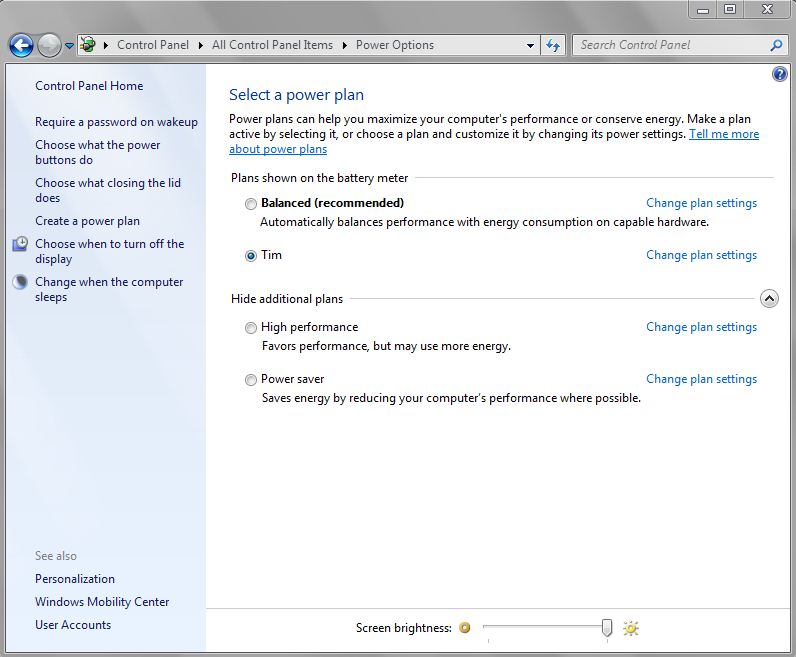Expand the arrow before Control Panel breadcrumb

(106, 45)
